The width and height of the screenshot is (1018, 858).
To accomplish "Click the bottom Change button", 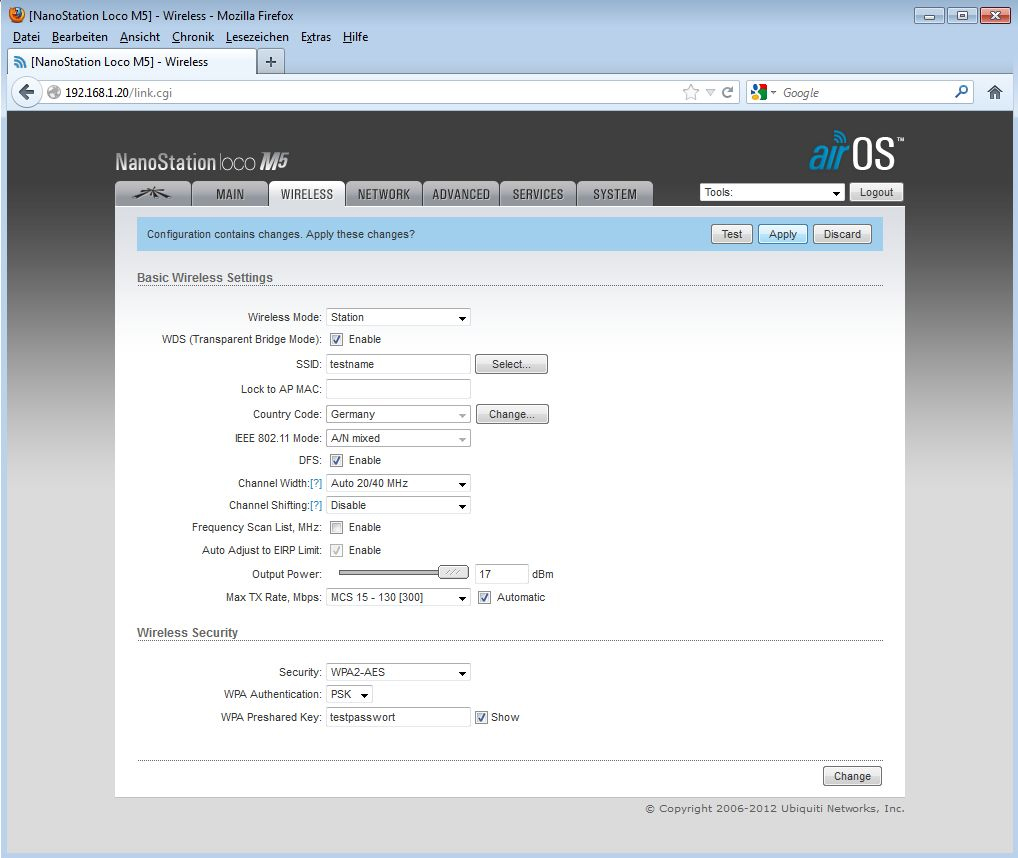I will (852, 776).
